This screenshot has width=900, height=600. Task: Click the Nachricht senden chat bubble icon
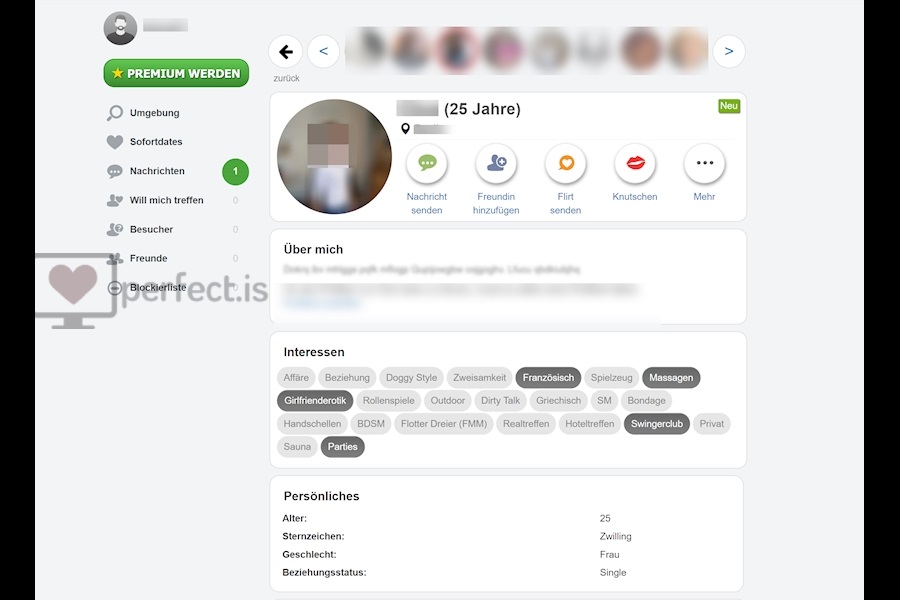point(426,164)
